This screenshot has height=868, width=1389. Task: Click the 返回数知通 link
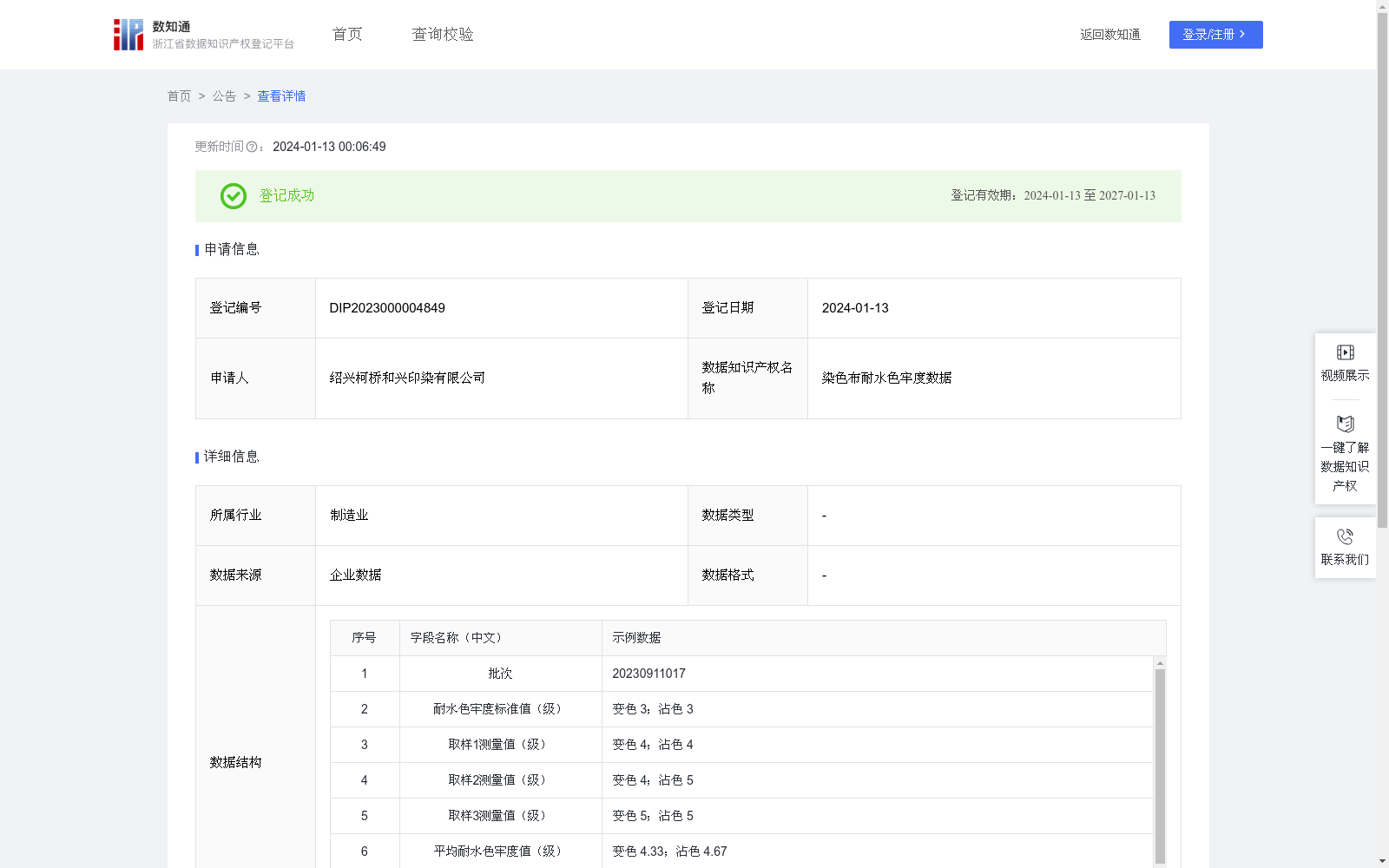click(x=1110, y=35)
